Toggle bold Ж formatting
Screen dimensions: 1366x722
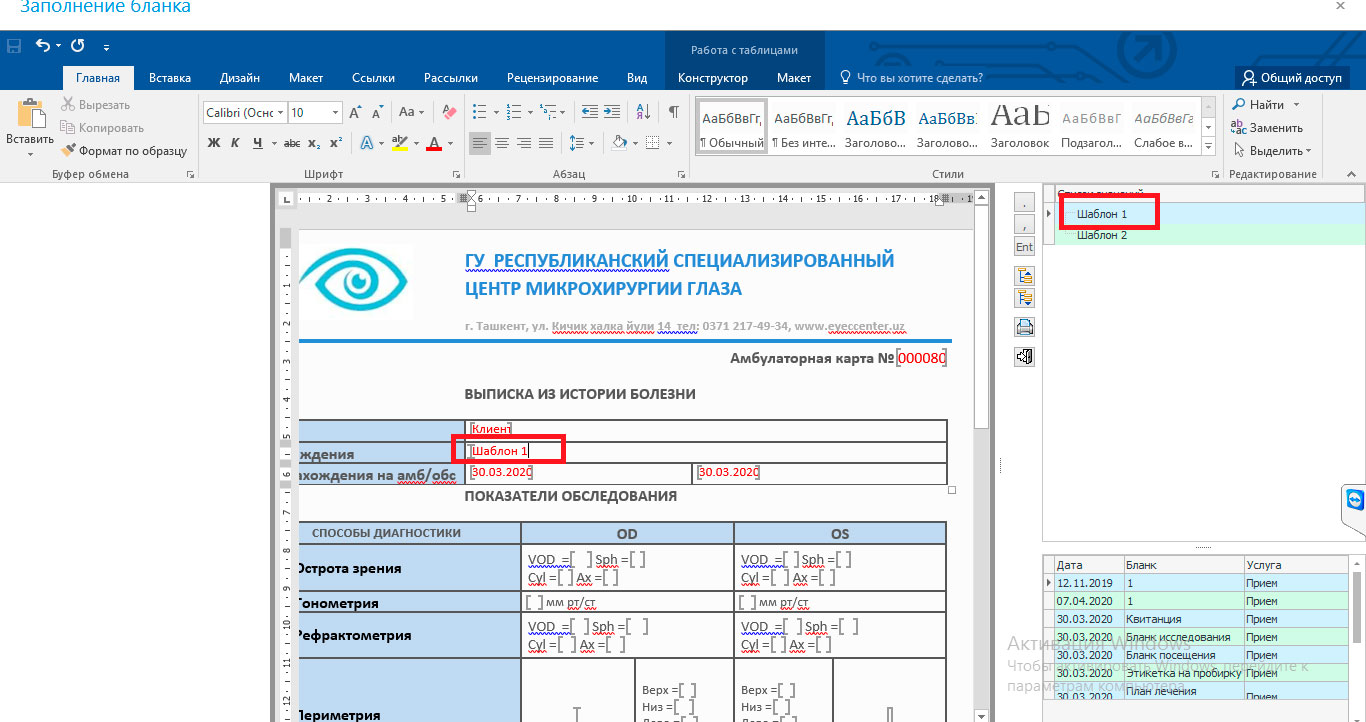[x=213, y=143]
